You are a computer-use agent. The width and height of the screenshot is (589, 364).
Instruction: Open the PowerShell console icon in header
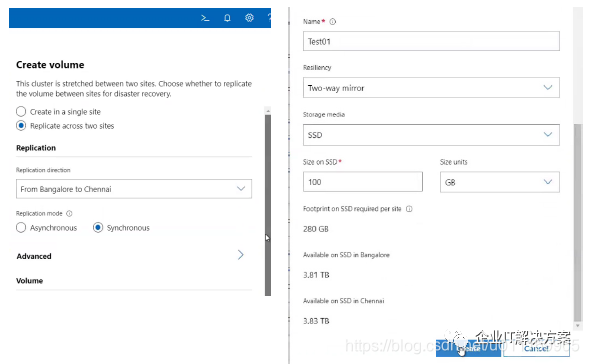point(205,18)
